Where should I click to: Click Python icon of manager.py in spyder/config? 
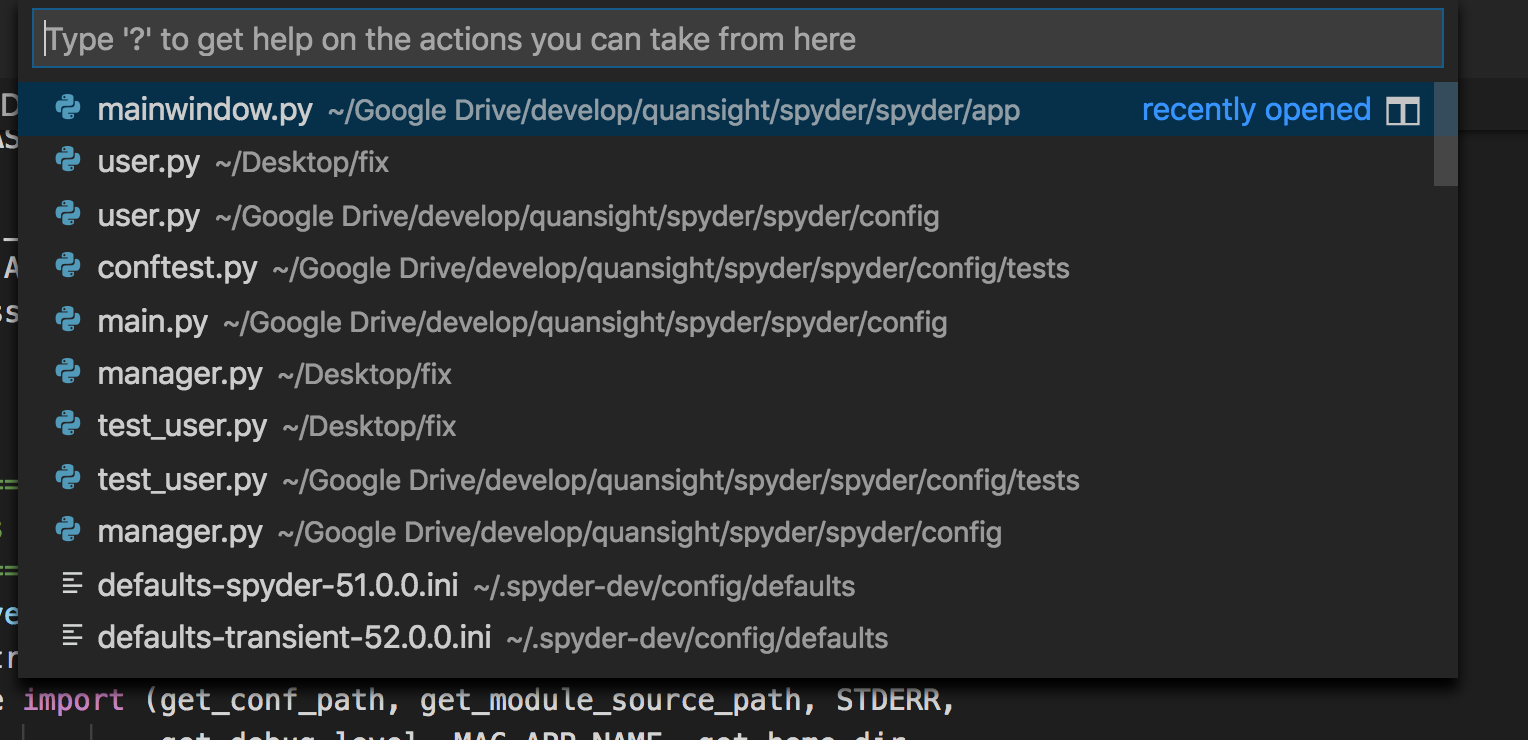coord(68,530)
